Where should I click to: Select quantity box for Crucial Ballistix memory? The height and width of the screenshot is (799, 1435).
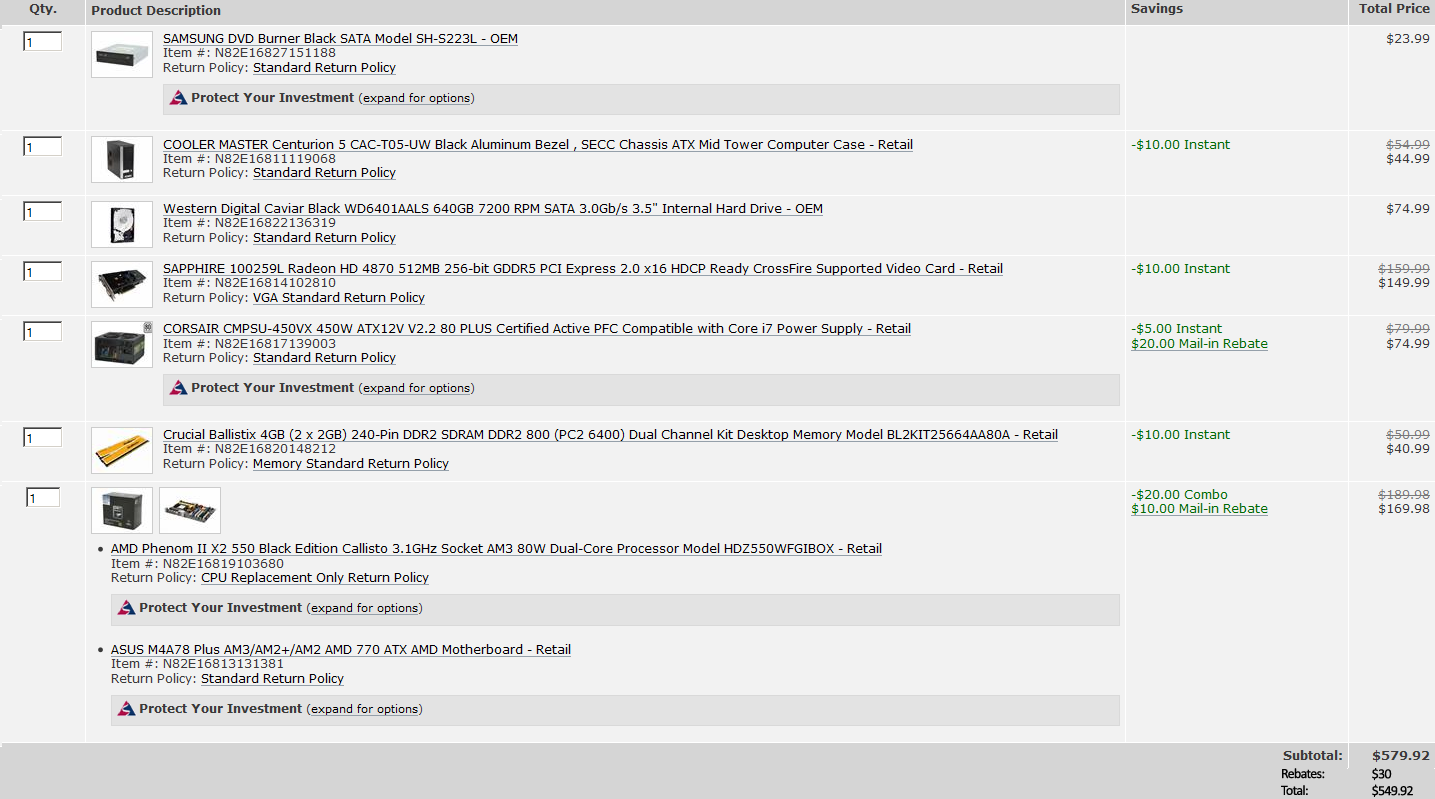[x=43, y=438]
